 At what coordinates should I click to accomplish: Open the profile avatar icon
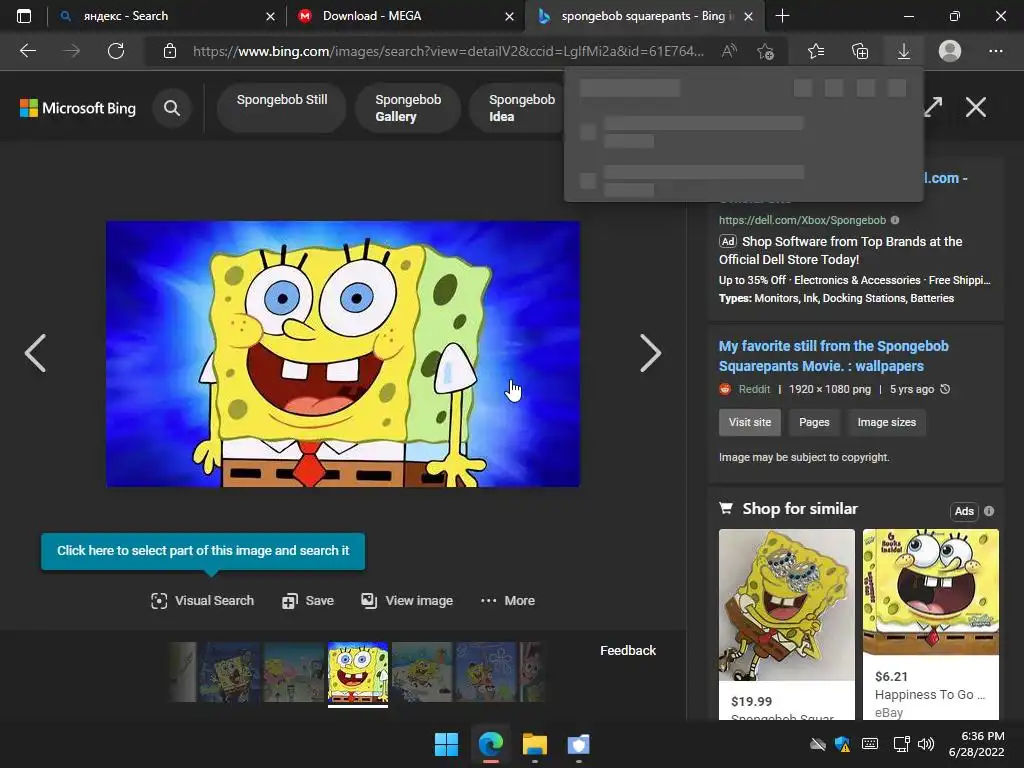(x=950, y=51)
